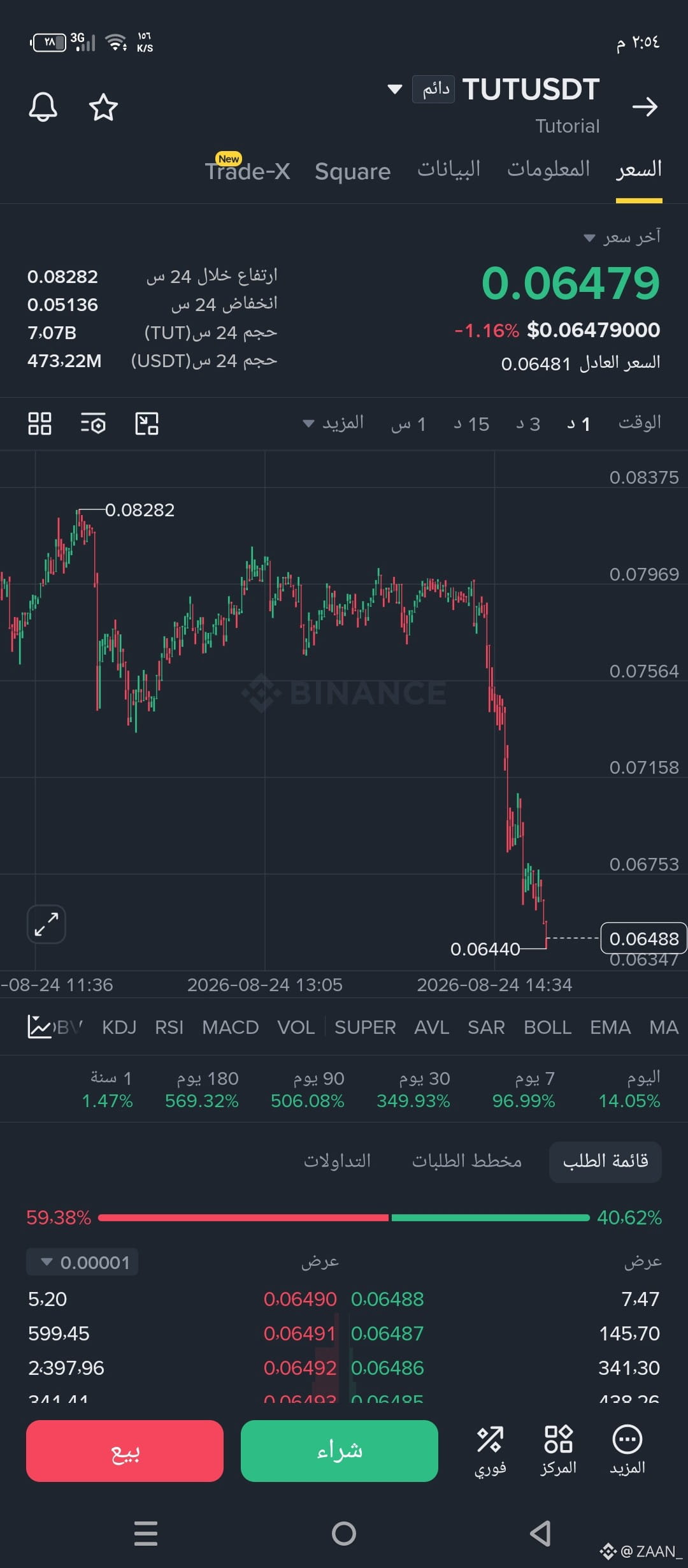Tap the دائم perpetual label badge

click(x=433, y=89)
